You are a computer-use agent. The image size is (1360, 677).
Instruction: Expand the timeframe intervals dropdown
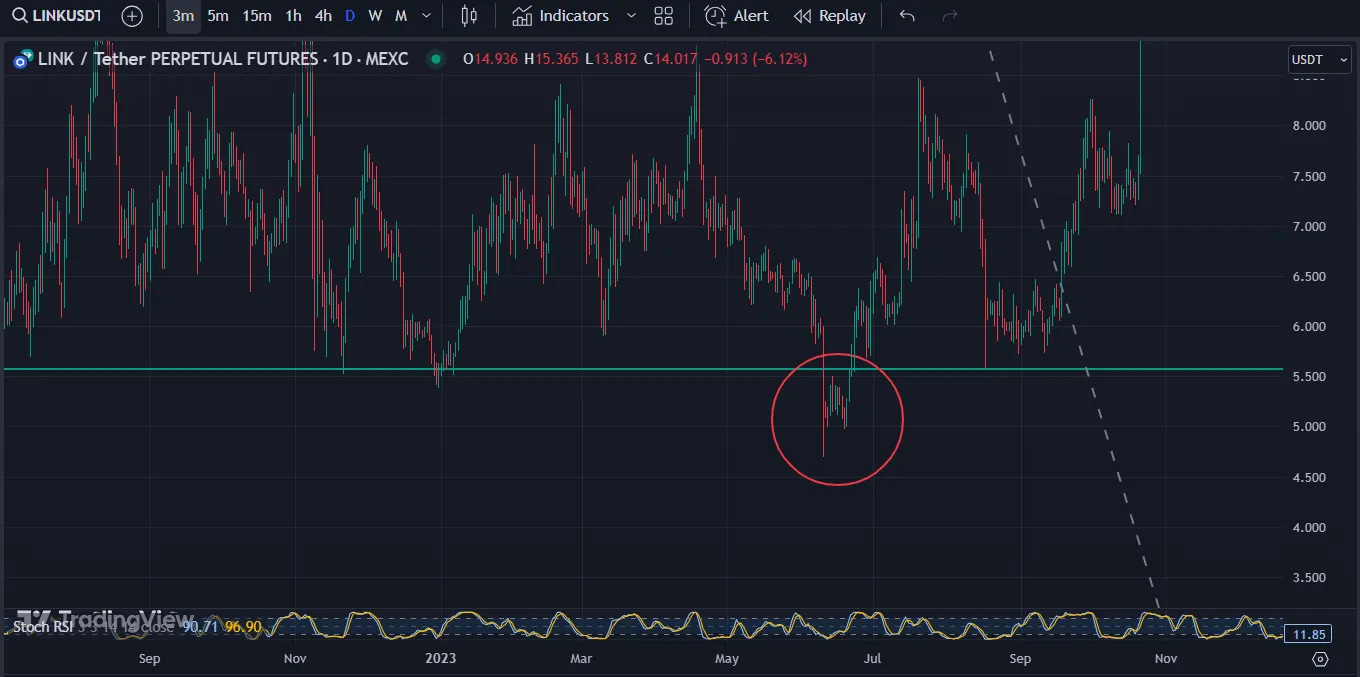[427, 16]
